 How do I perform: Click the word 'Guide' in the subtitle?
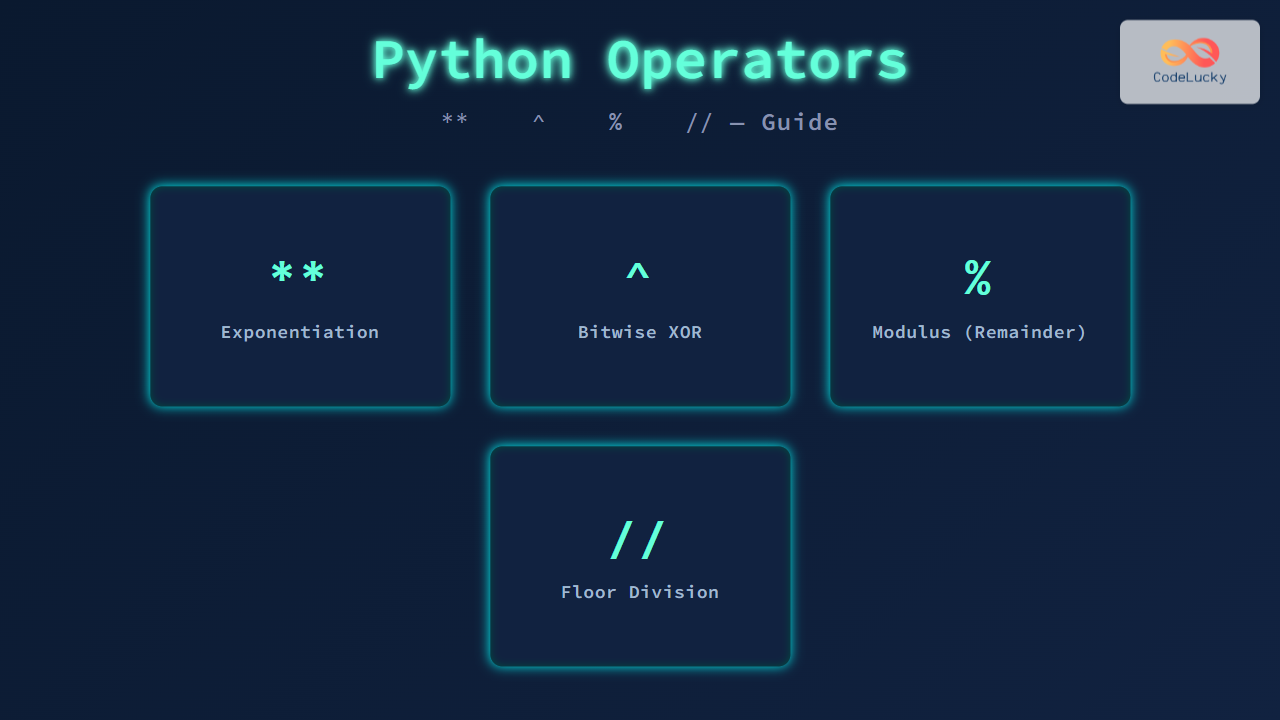799,122
